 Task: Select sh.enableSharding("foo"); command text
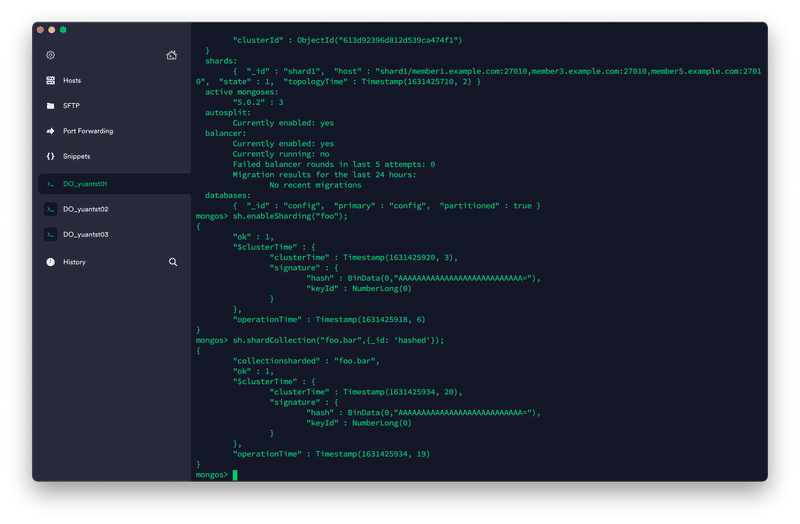pyautogui.click(x=290, y=216)
